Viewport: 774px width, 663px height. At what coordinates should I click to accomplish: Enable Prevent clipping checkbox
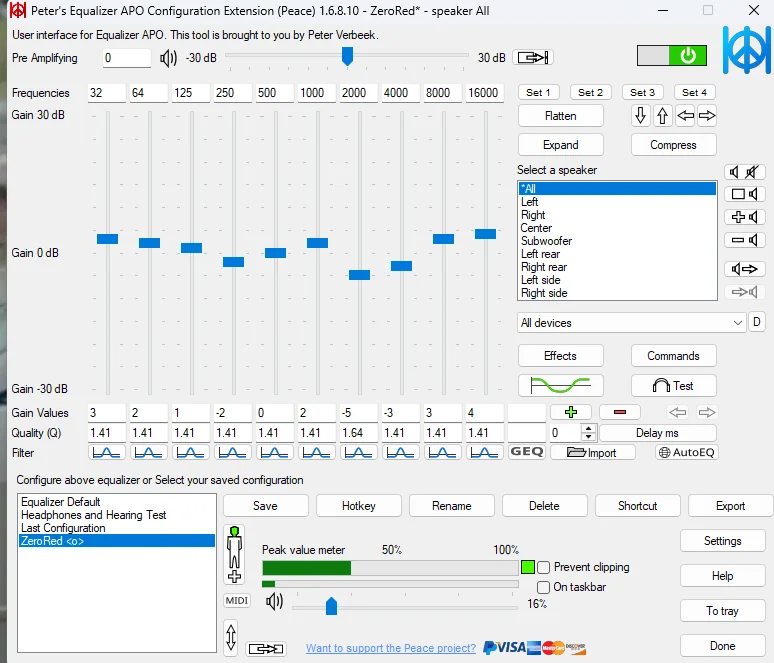tap(543, 567)
